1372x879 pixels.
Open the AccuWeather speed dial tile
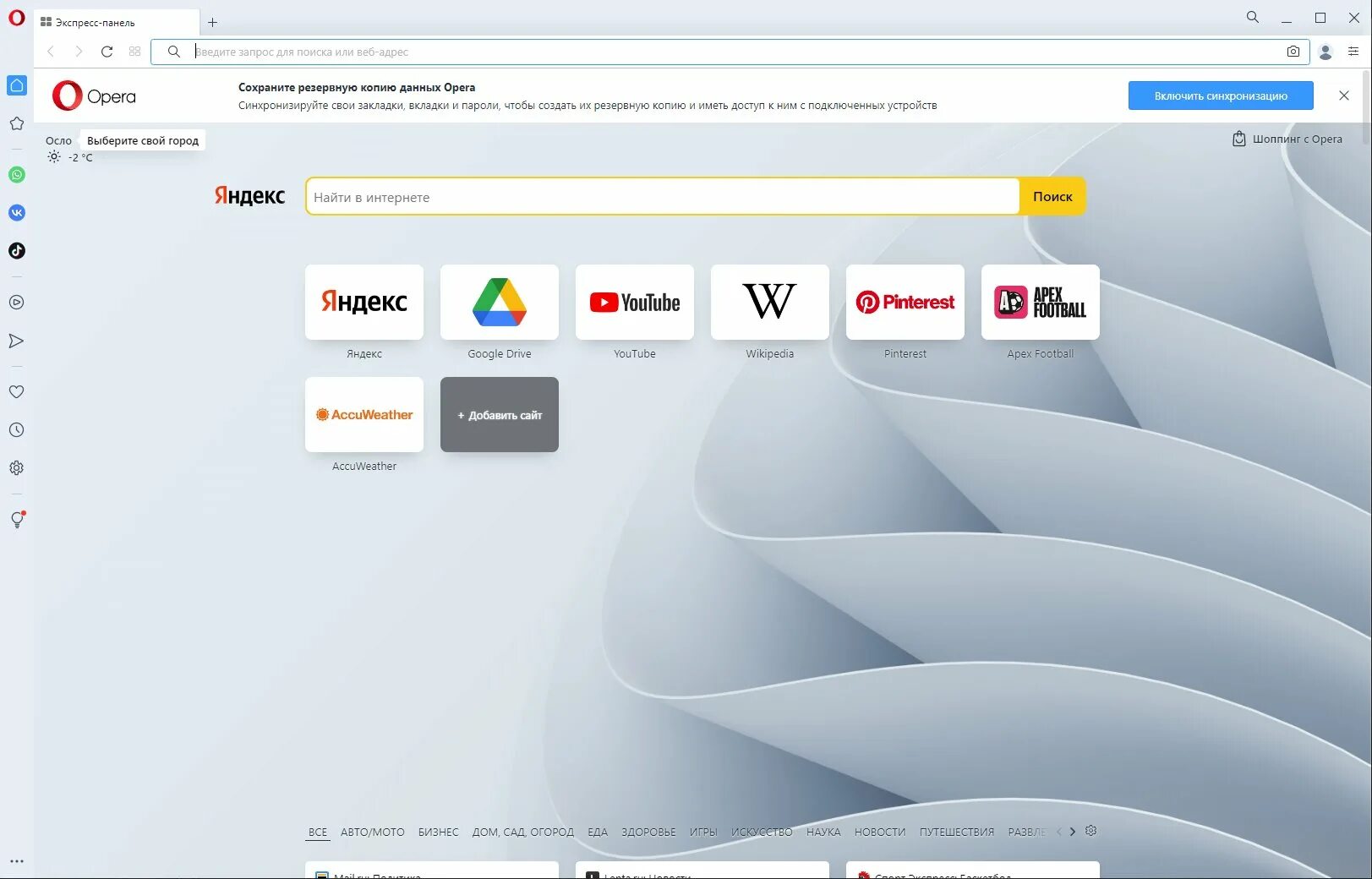[x=364, y=414]
